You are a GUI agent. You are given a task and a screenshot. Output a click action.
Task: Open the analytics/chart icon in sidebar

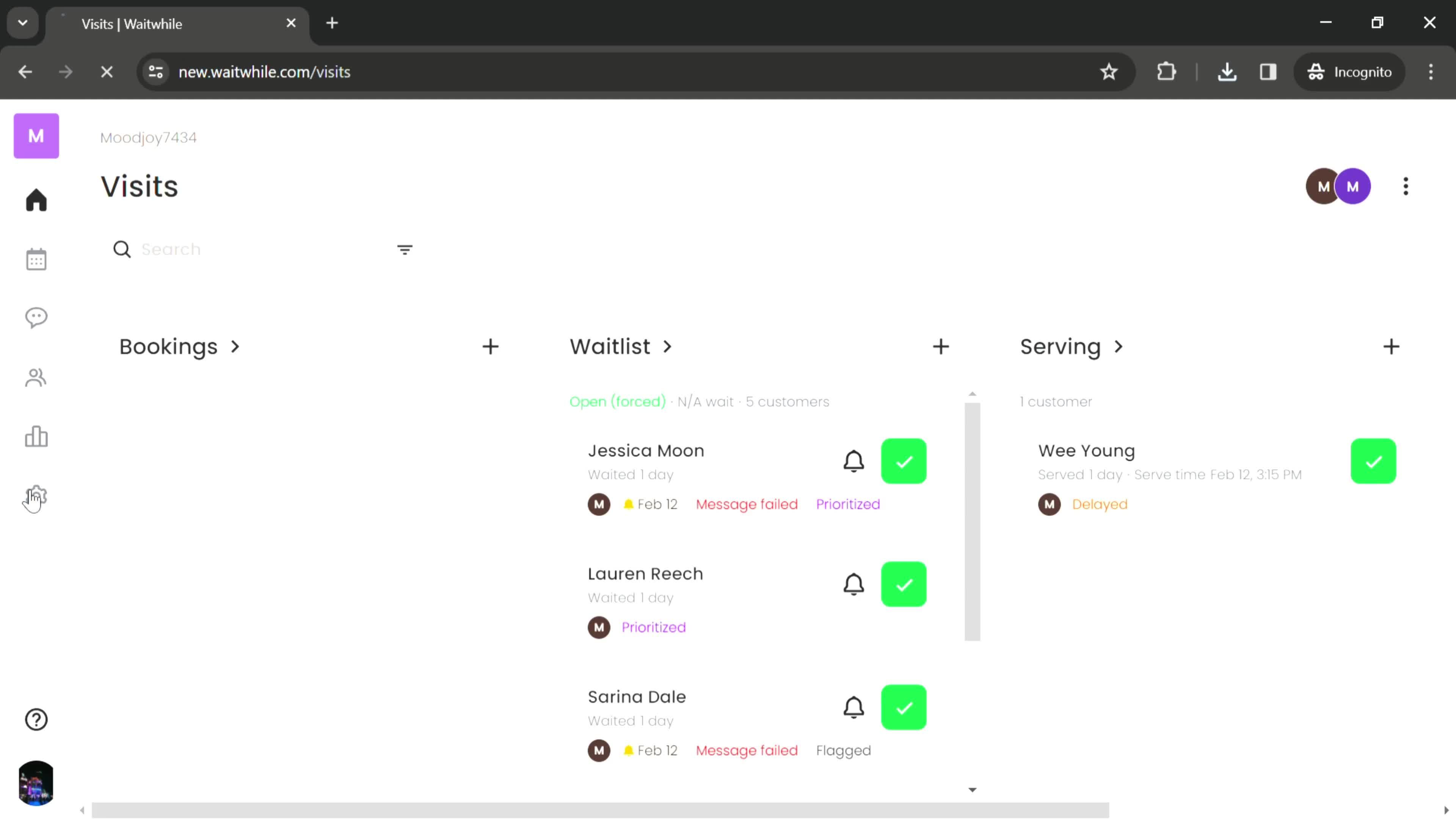[x=36, y=438]
